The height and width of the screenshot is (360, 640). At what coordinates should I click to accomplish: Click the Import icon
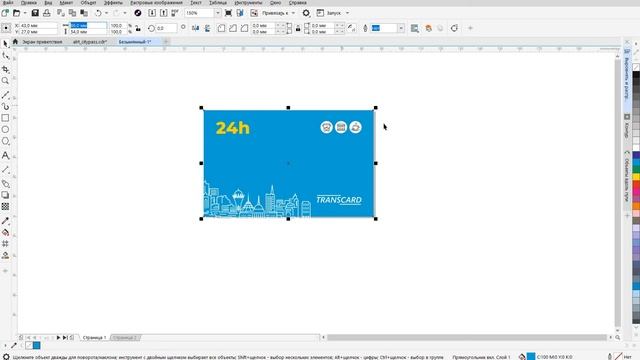[152, 13]
